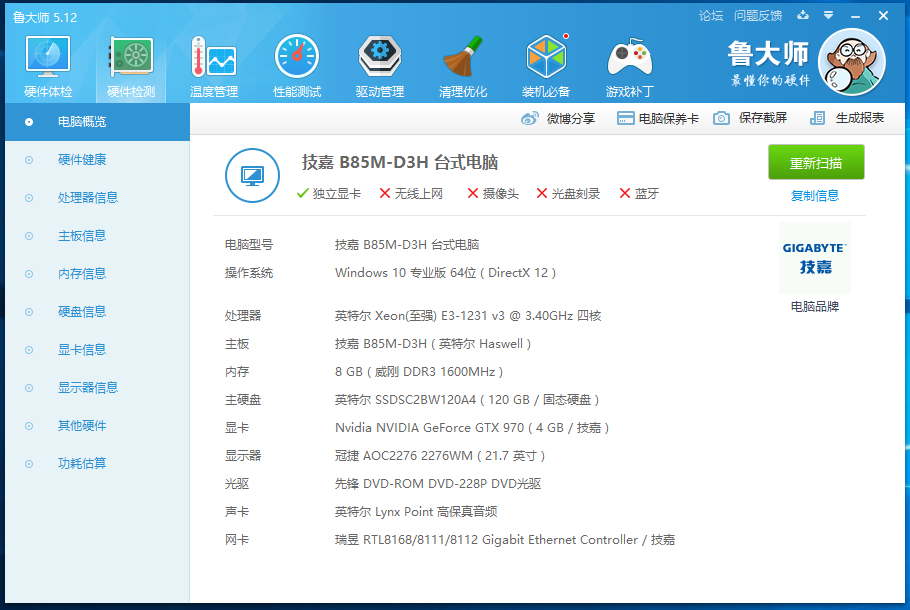Open the 论坛 forum link
The image size is (910, 610).
pos(711,16)
